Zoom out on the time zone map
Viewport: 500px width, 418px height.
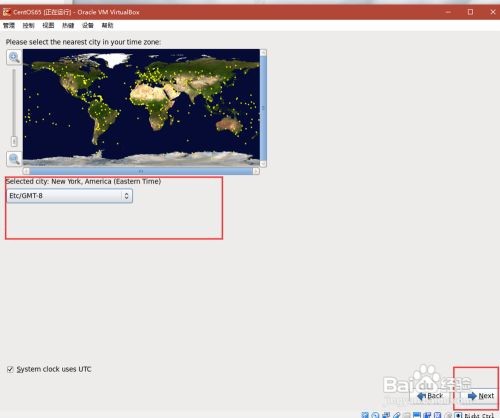coord(14,159)
